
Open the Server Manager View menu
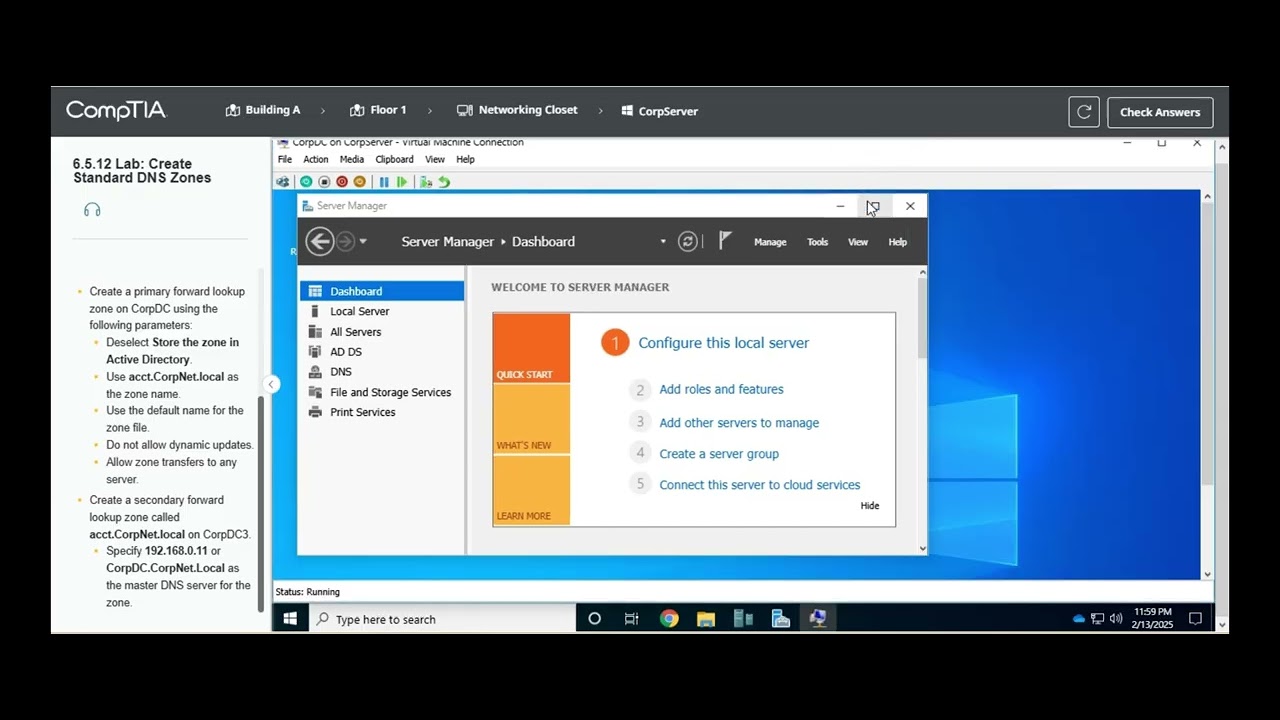(x=858, y=242)
